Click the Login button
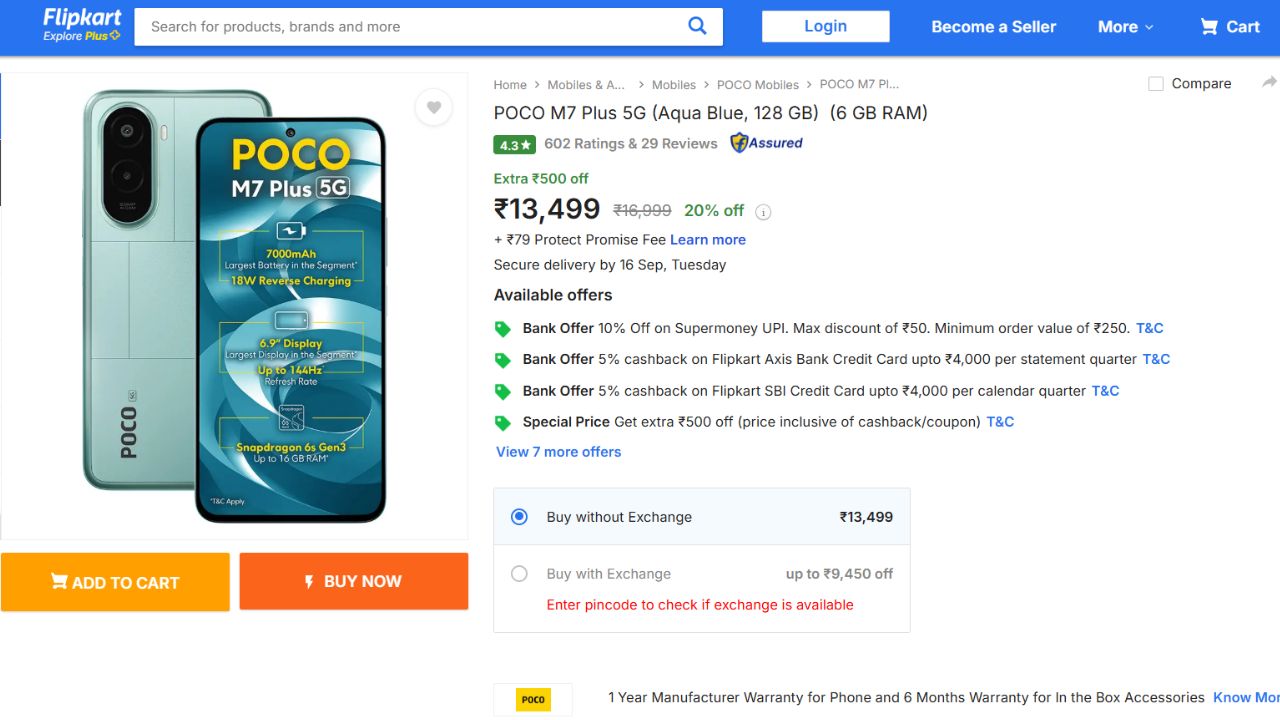The height and width of the screenshot is (720, 1280). pos(826,27)
